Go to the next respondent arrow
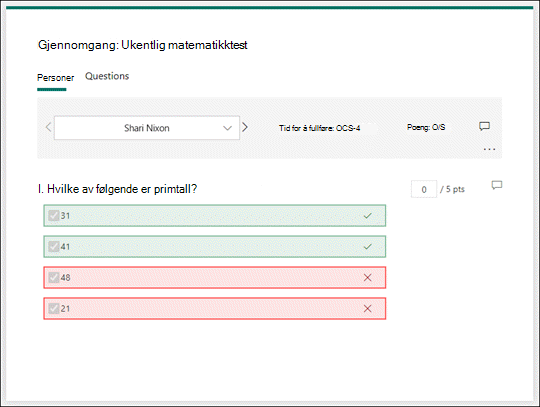 [245, 127]
